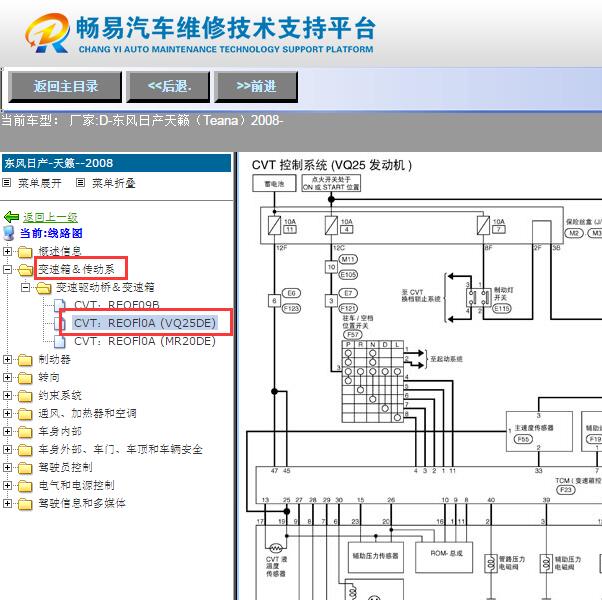Expand the 车身外部、车门 tree node

coord(7,450)
